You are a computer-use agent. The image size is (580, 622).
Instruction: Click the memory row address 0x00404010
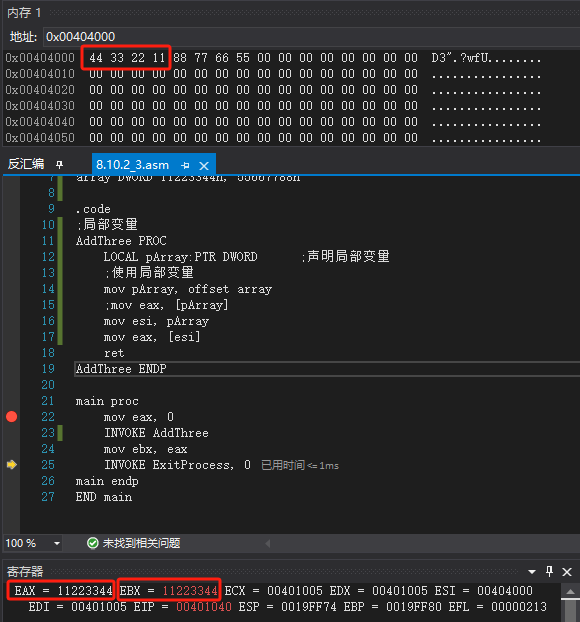point(40,74)
